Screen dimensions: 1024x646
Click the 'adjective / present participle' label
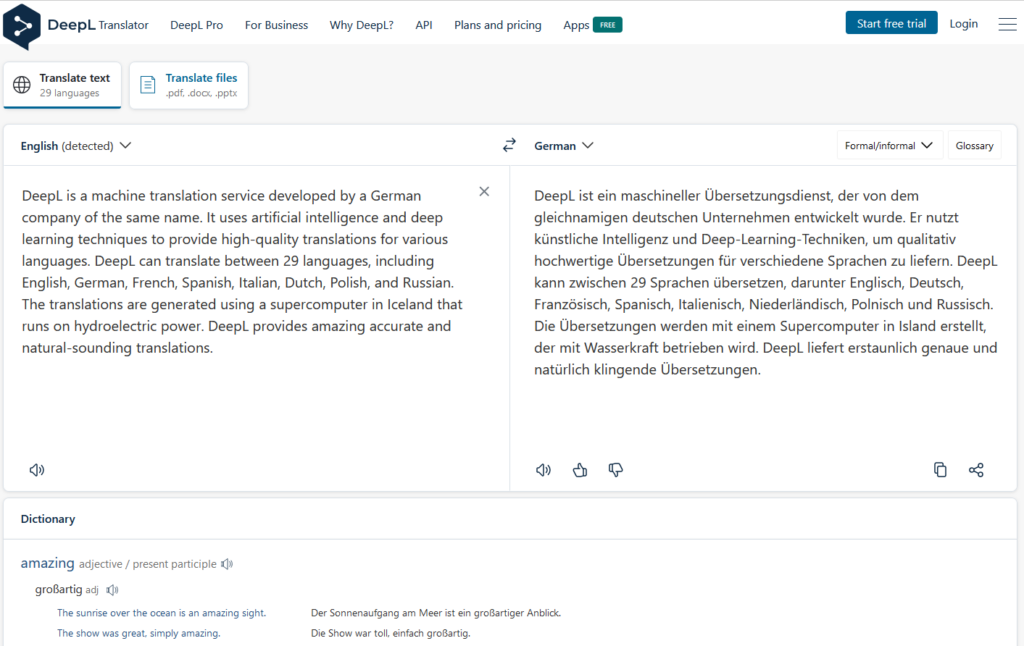148,564
